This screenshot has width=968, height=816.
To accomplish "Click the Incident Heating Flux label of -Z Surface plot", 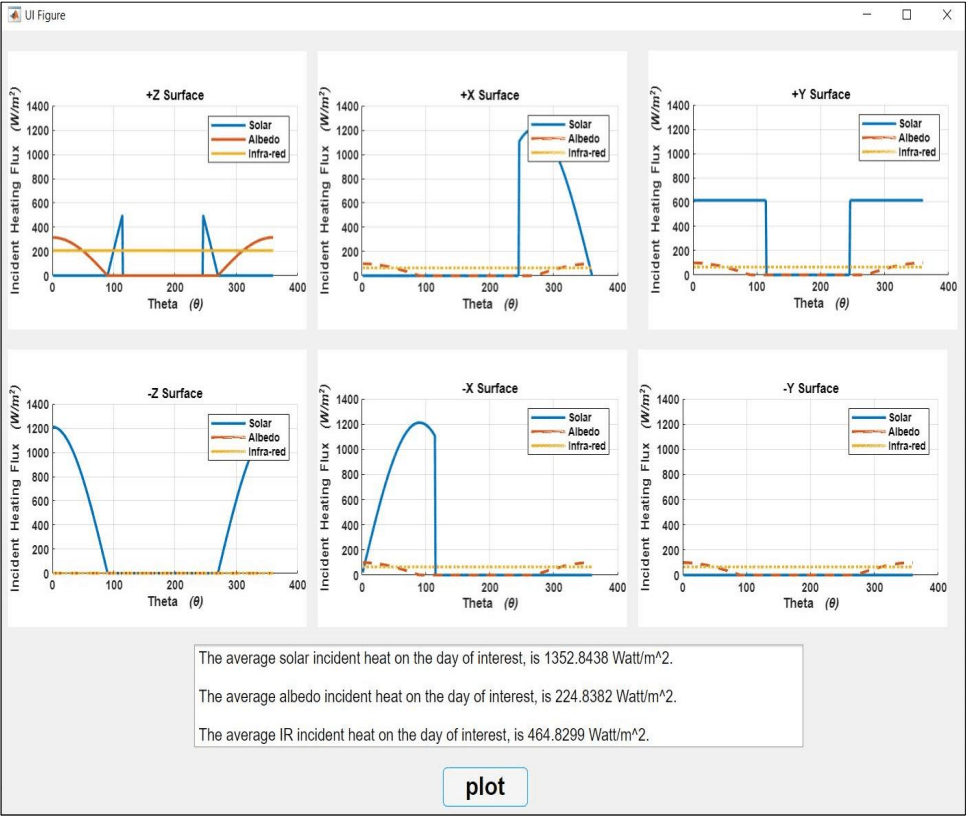I will pyautogui.click(x=16, y=488).
